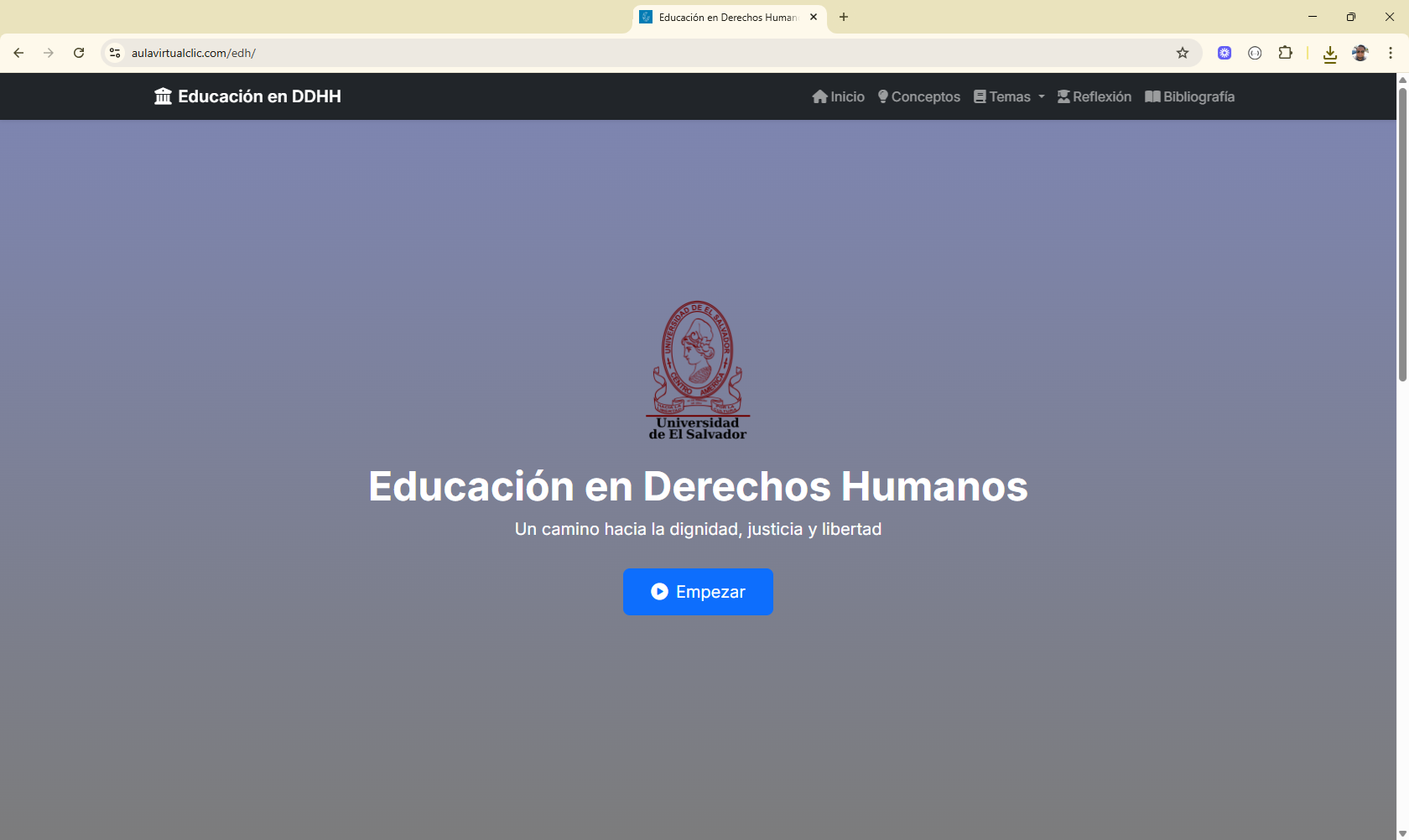Screen dimensions: 1409x840
Task: Expand the Temas dropdown menu
Action: 1009,96
